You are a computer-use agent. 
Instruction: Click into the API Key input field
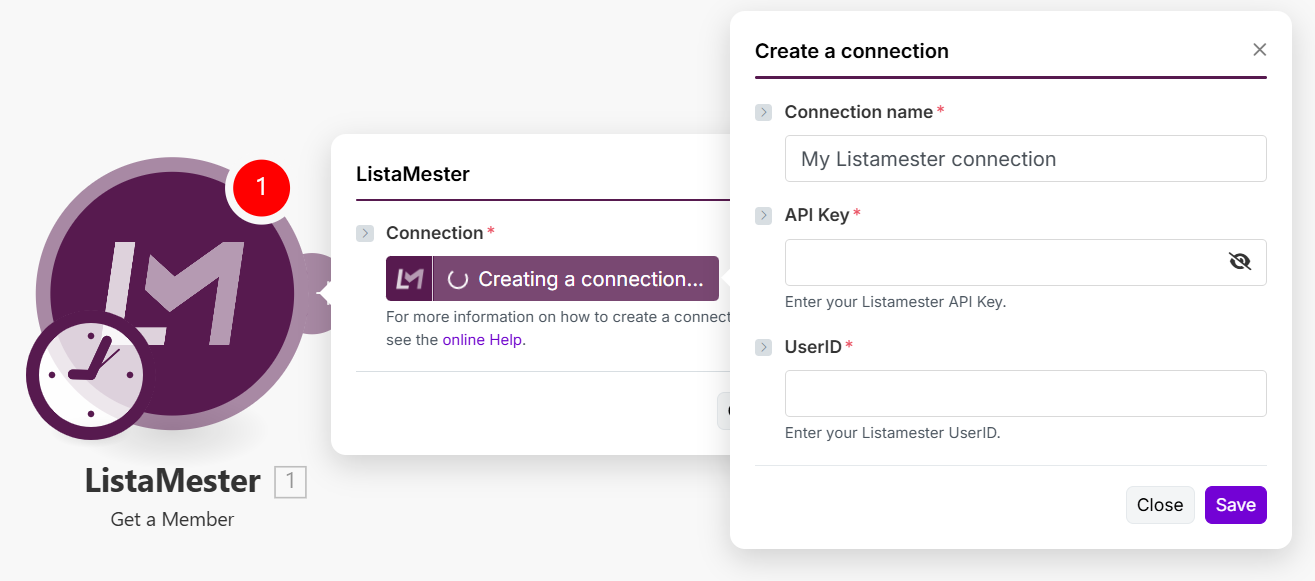point(1000,262)
